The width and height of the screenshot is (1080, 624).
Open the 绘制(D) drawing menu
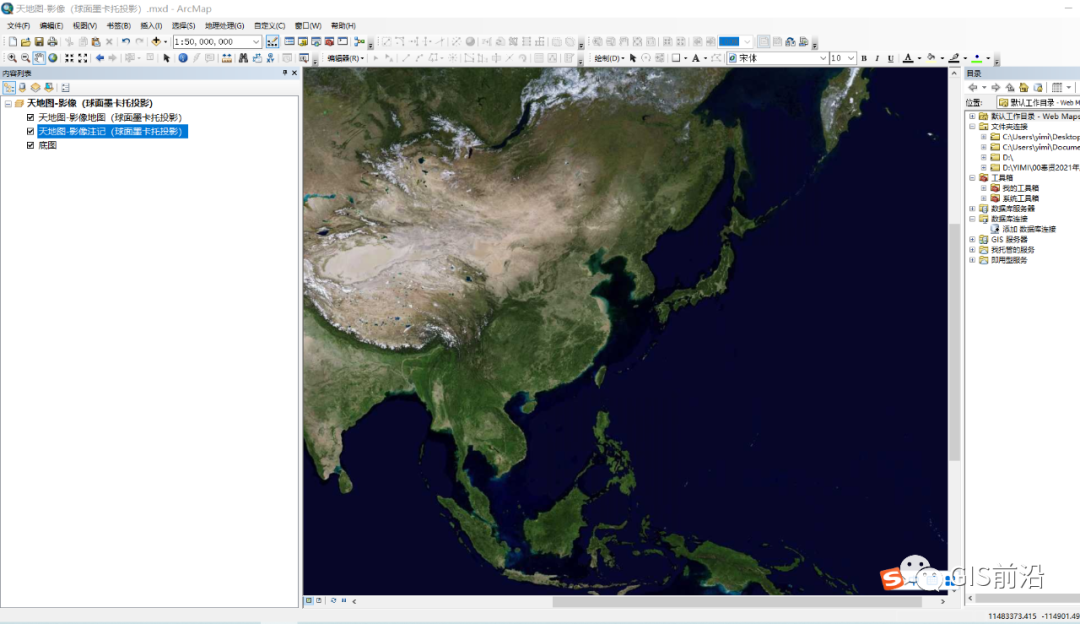point(609,59)
